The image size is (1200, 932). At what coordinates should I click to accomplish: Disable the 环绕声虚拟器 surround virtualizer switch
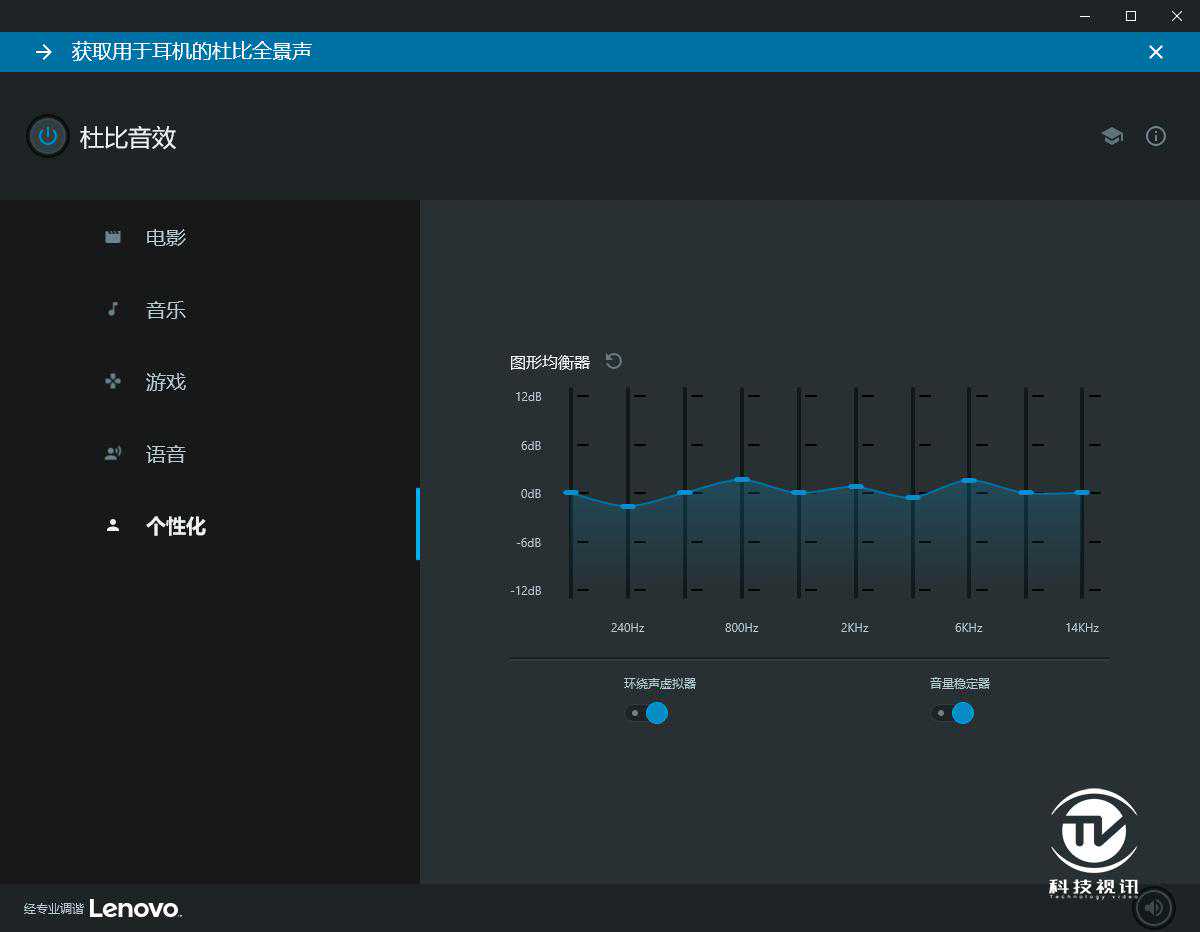click(x=647, y=713)
